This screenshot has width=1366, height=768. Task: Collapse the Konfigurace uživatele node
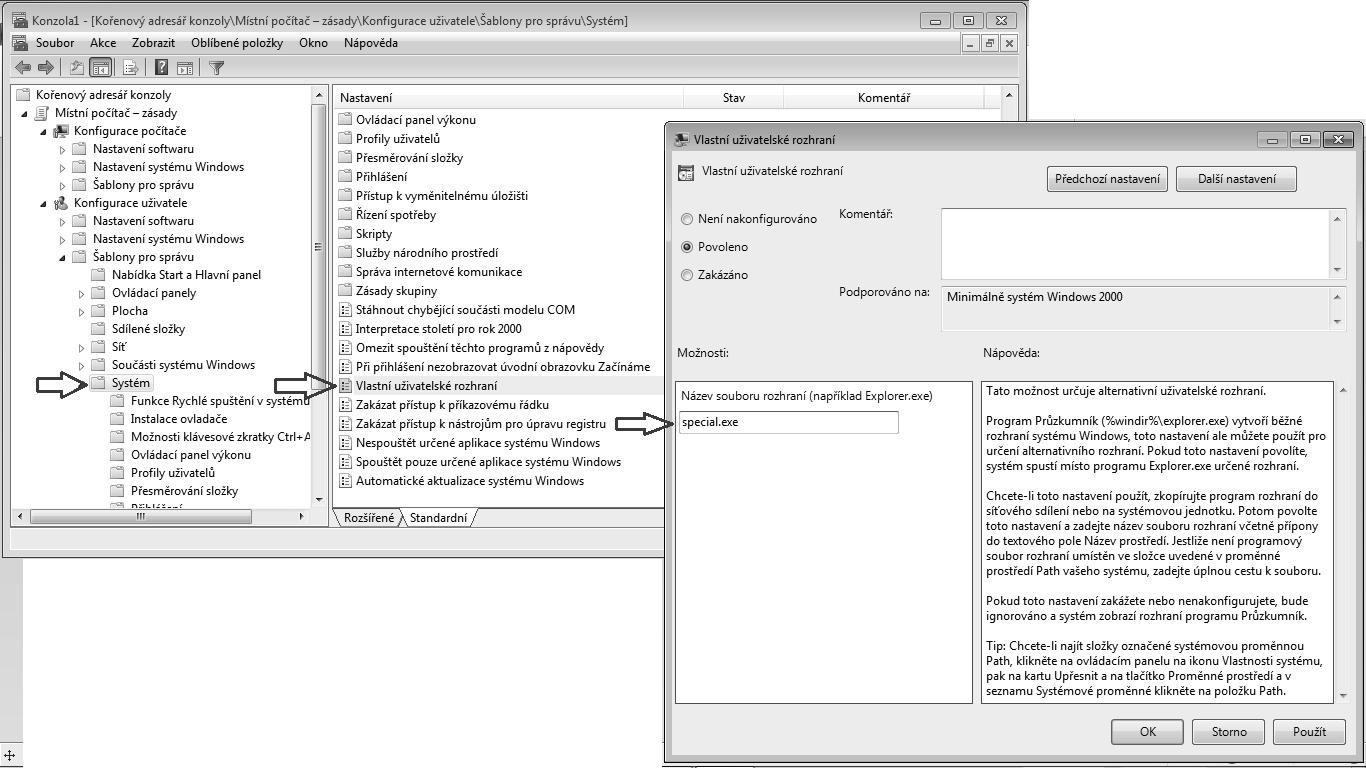[44, 204]
